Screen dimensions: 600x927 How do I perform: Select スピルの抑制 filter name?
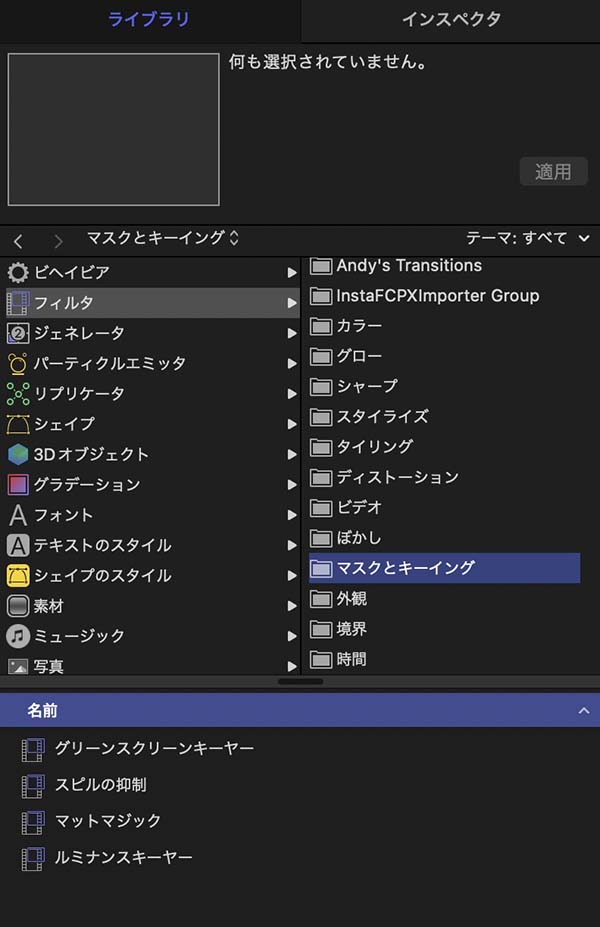pyautogui.click(x=100, y=785)
